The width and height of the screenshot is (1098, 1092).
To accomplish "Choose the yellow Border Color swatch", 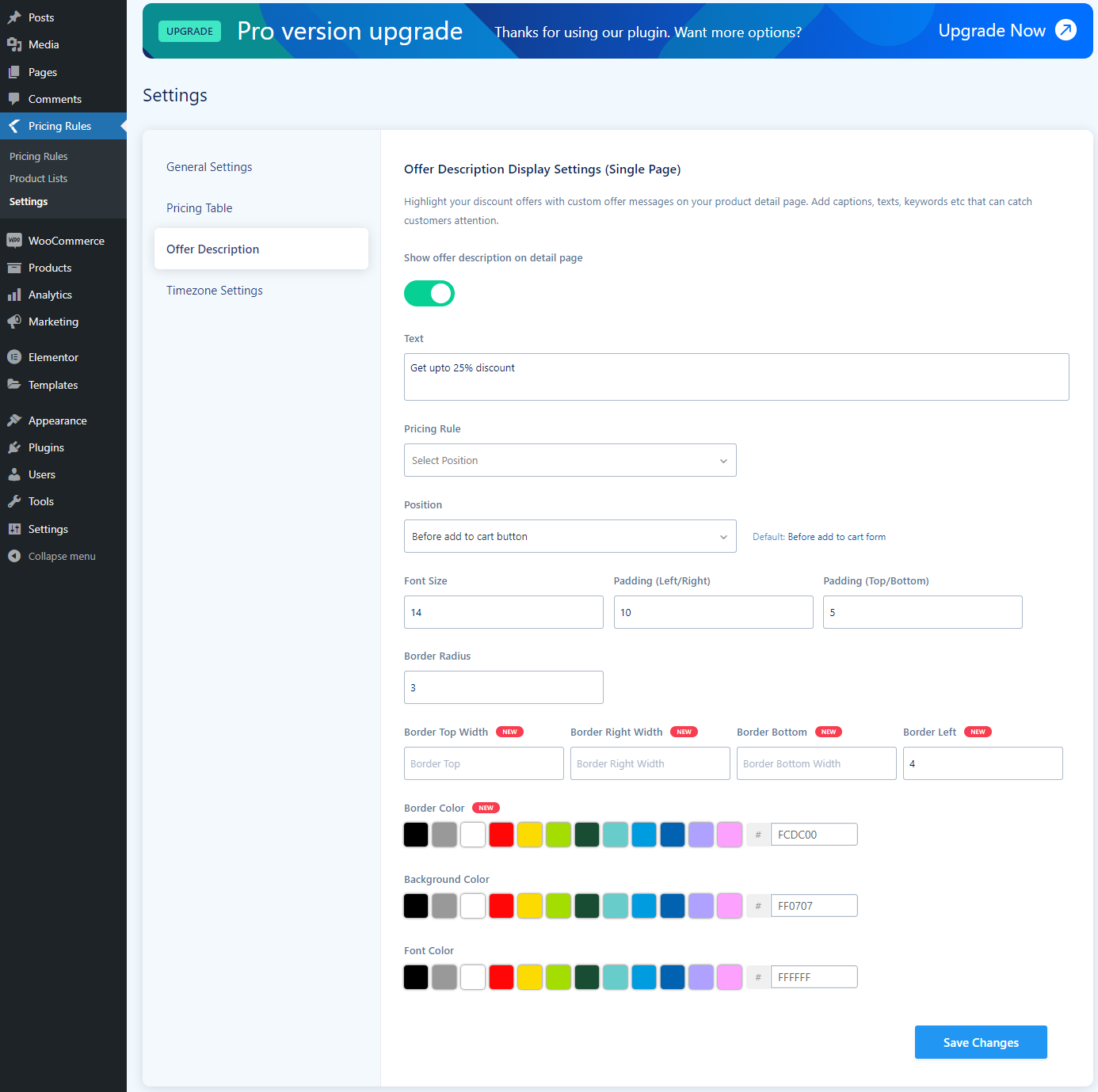I will tap(530, 835).
